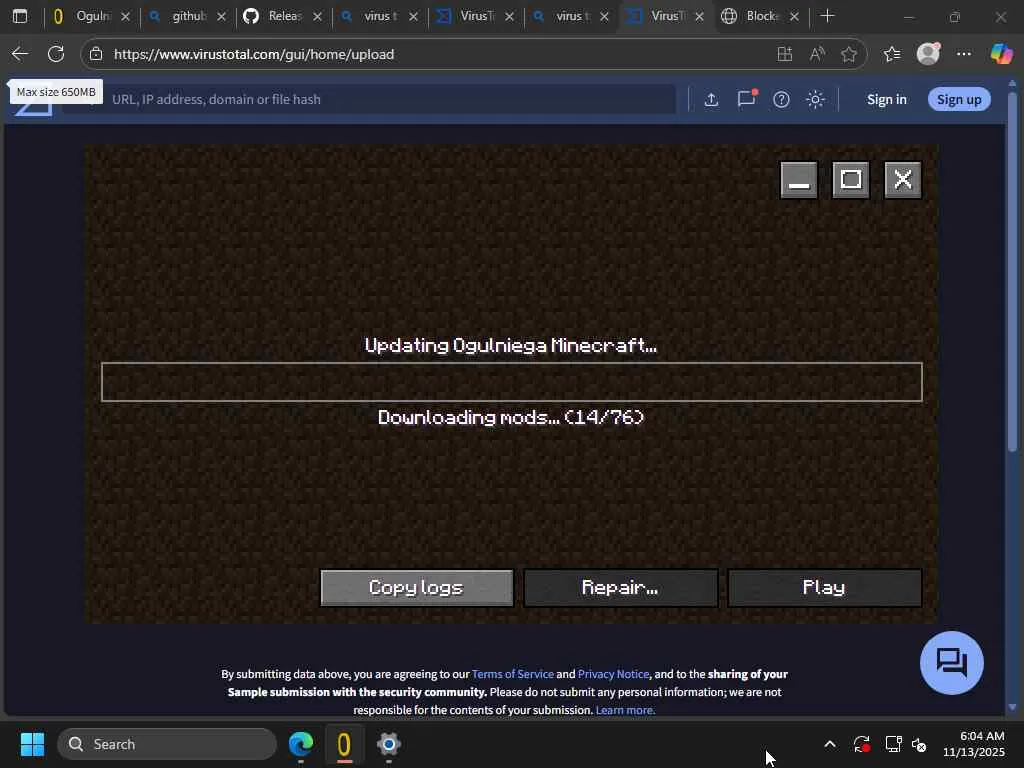Open VirusTotal notifications icon
The height and width of the screenshot is (768, 1024).
pyautogui.click(x=746, y=99)
